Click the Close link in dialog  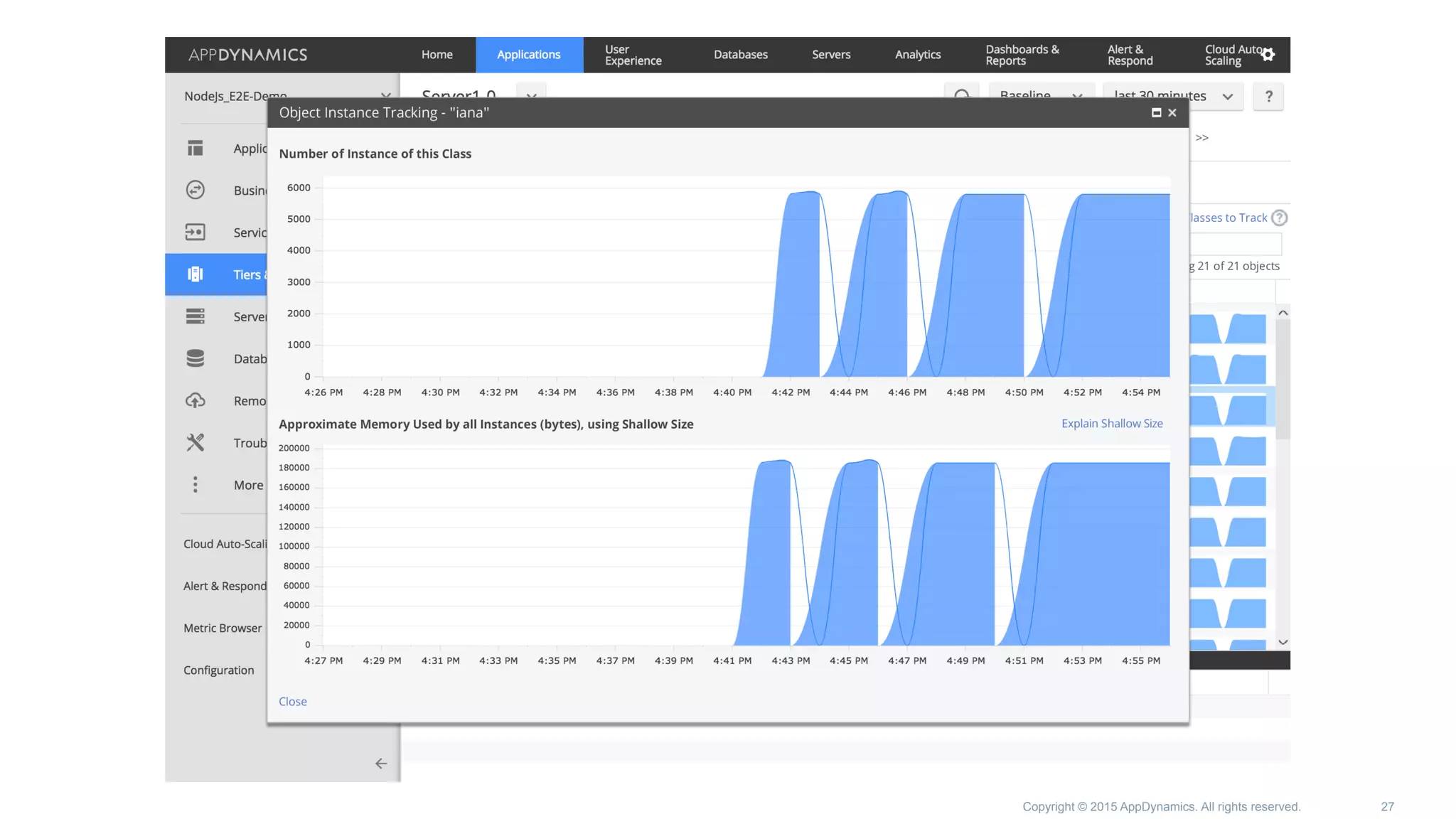point(292,702)
